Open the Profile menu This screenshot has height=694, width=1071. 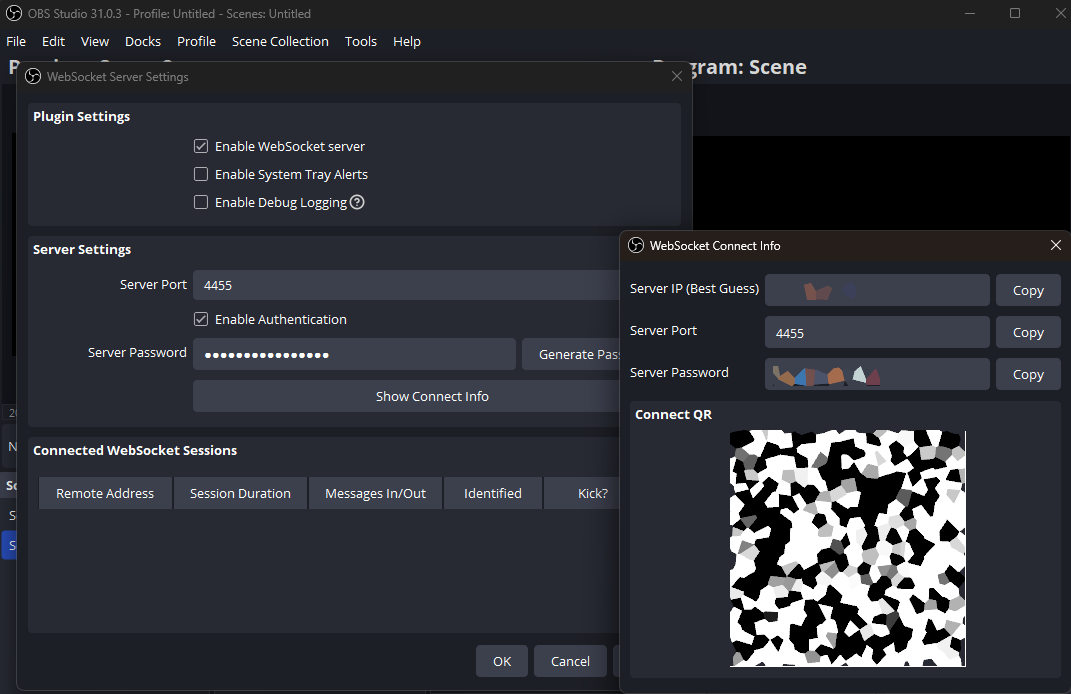(x=196, y=42)
